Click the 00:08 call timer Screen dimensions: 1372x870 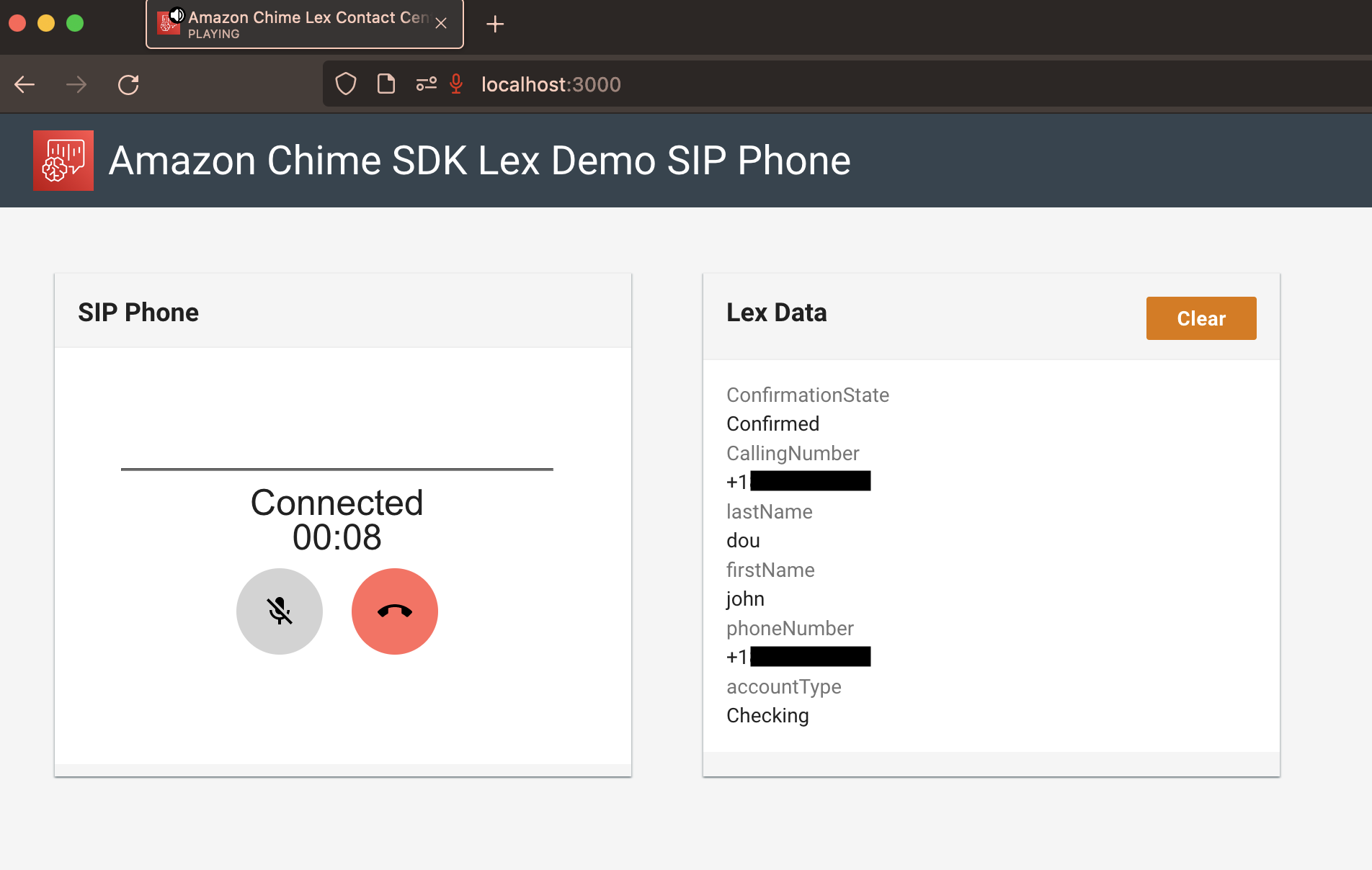click(337, 537)
